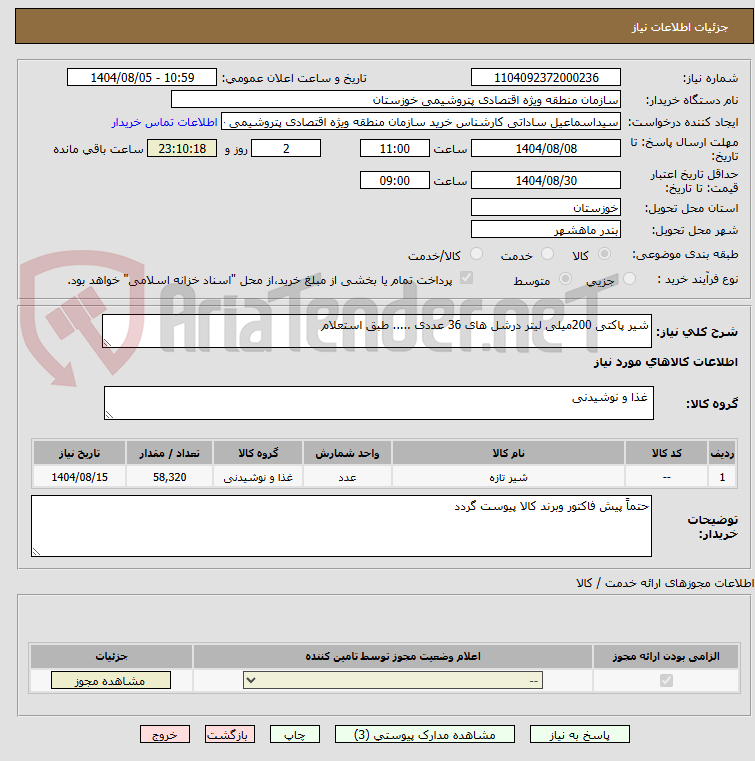Screen dimensions: 755x761
Task: Click اطلاعات مجوزهای ارائه خدمت / کالا heading
Action: point(665,583)
